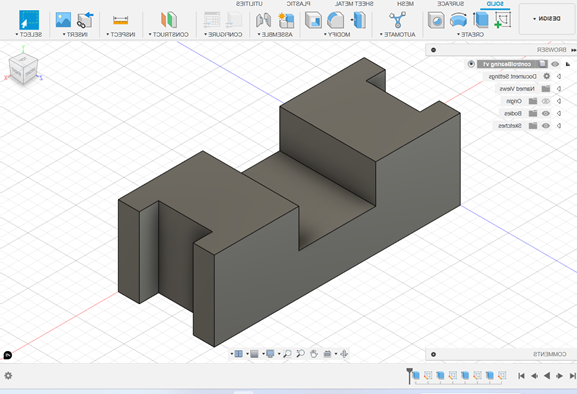Play the timeline forward

[547, 376]
